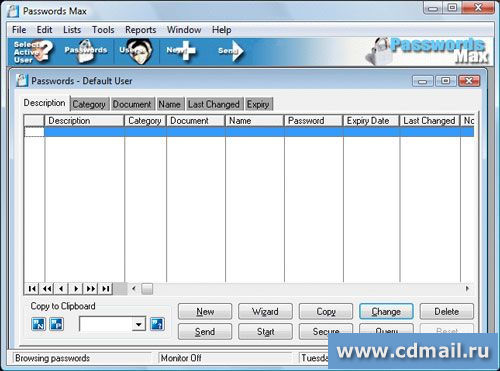
Task: Click the Name column header
Action: click(x=255, y=121)
